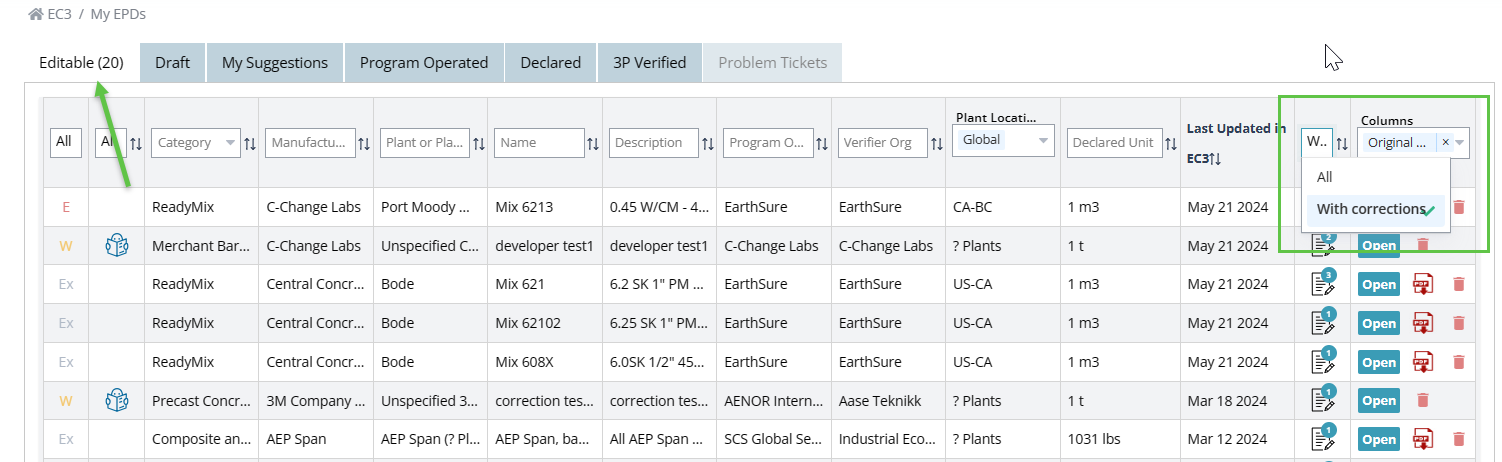Click Open button for Mix 621
The image size is (1502, 462).
[1378, 285]
